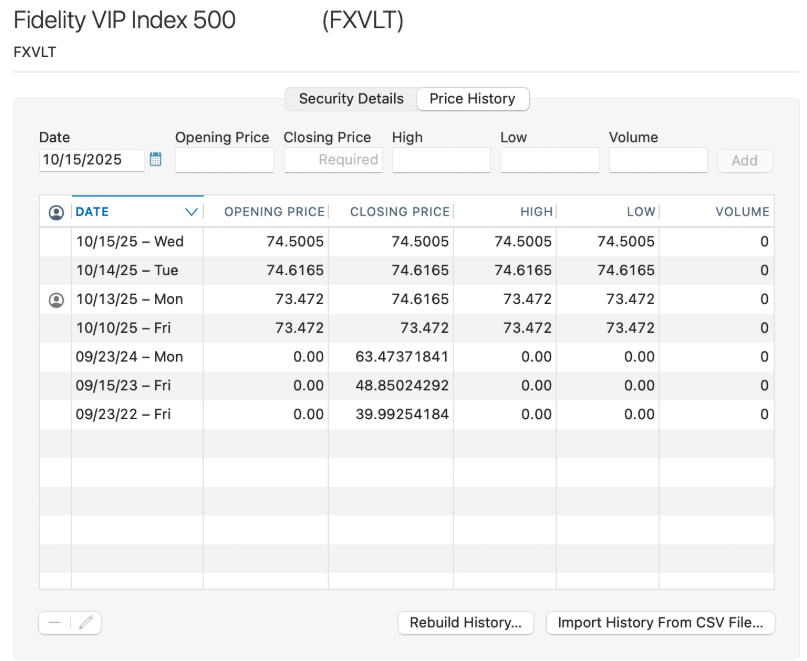Click opening price 74.5005 on 10/15/25 row
This screenshot has height=661, width=807.
coord(295,241)
